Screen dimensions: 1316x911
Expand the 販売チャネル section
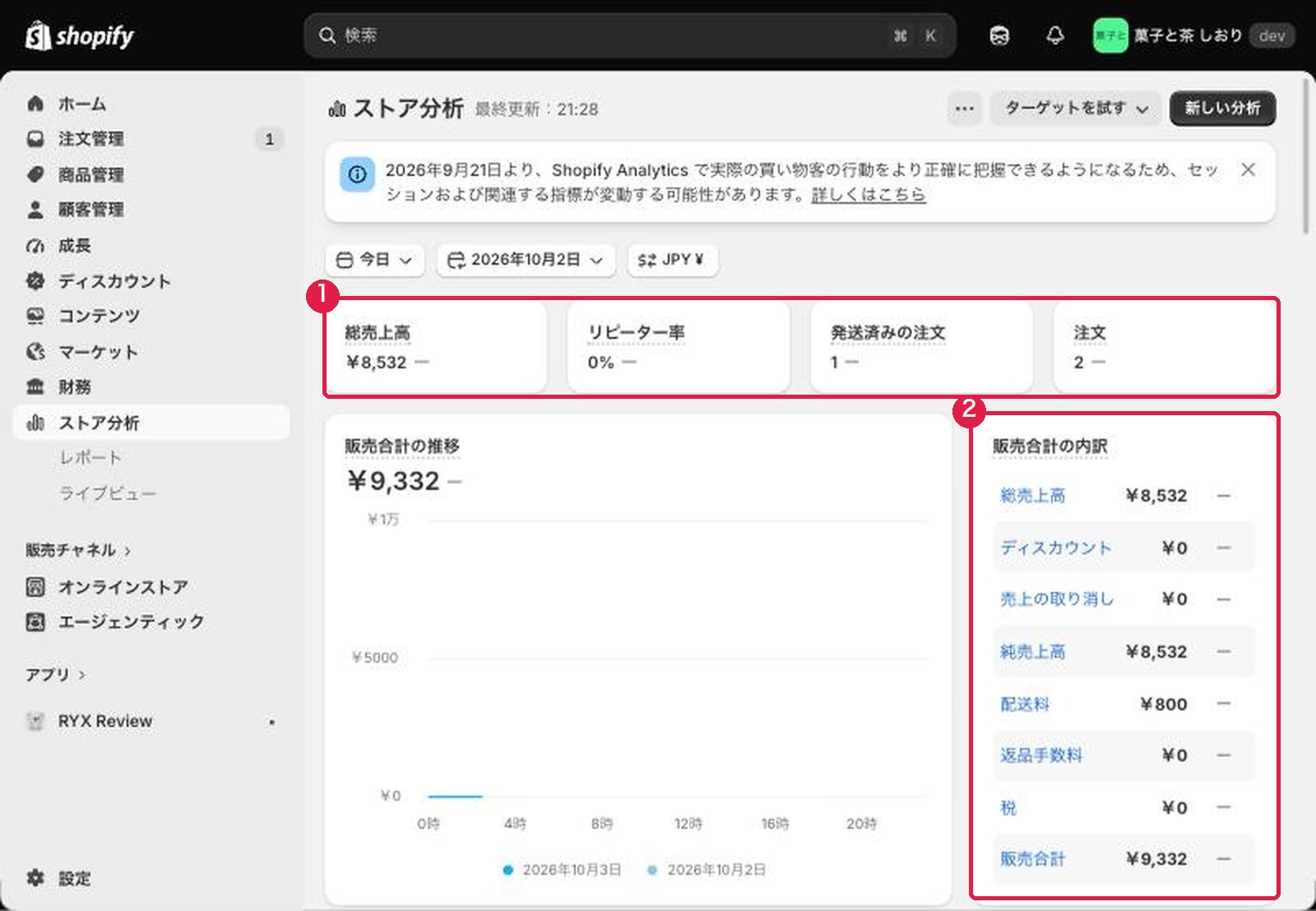(78, 549)
